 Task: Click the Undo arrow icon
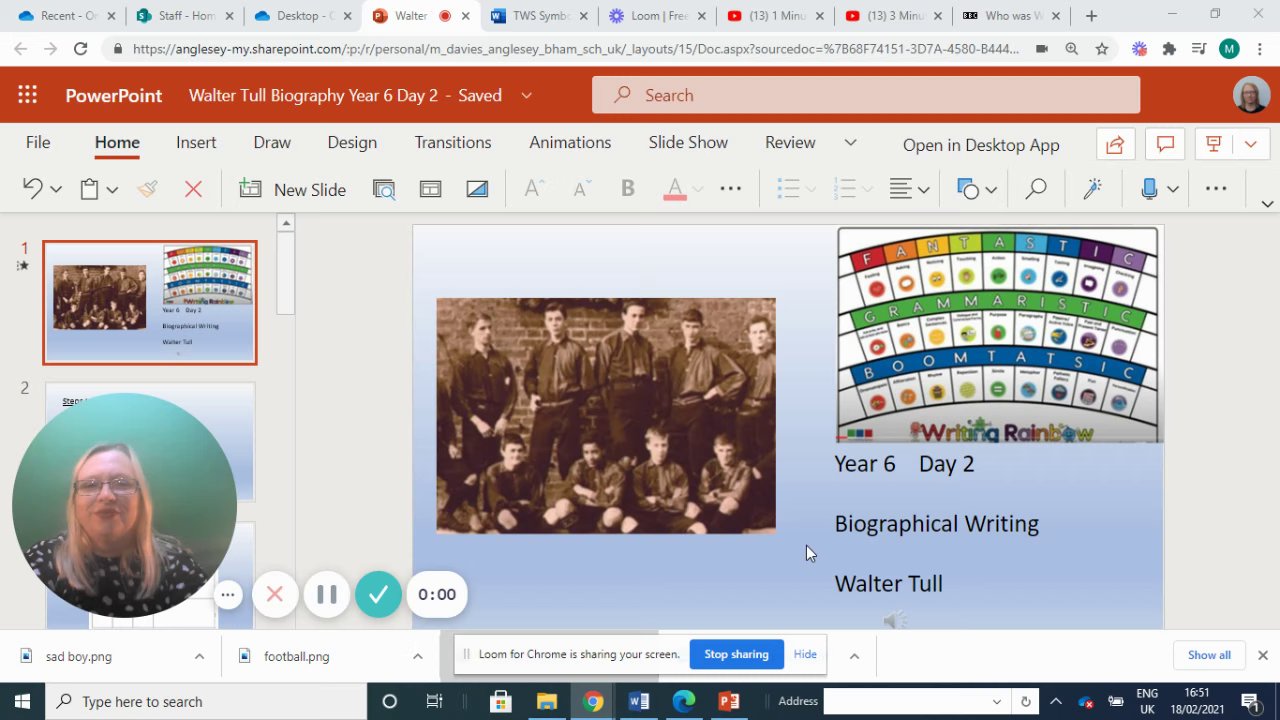coord(33,189)
